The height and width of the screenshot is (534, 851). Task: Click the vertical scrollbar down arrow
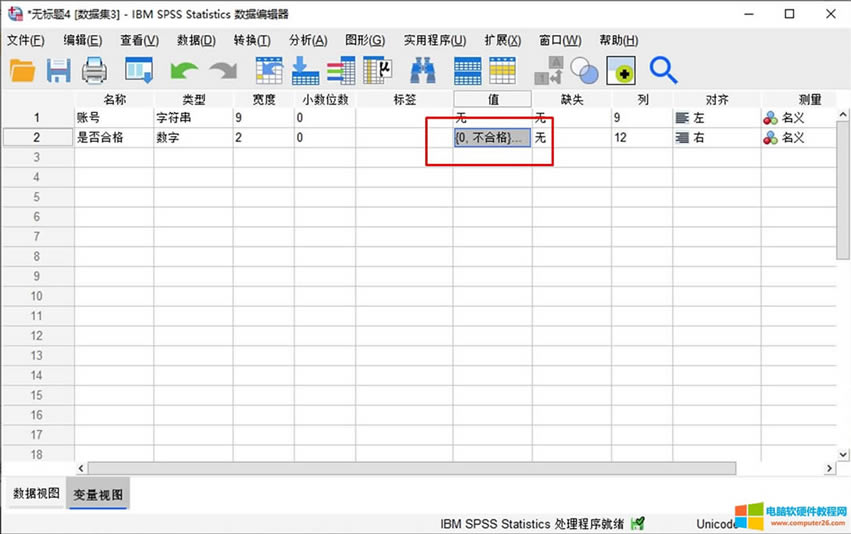click(x=843, y=455)
